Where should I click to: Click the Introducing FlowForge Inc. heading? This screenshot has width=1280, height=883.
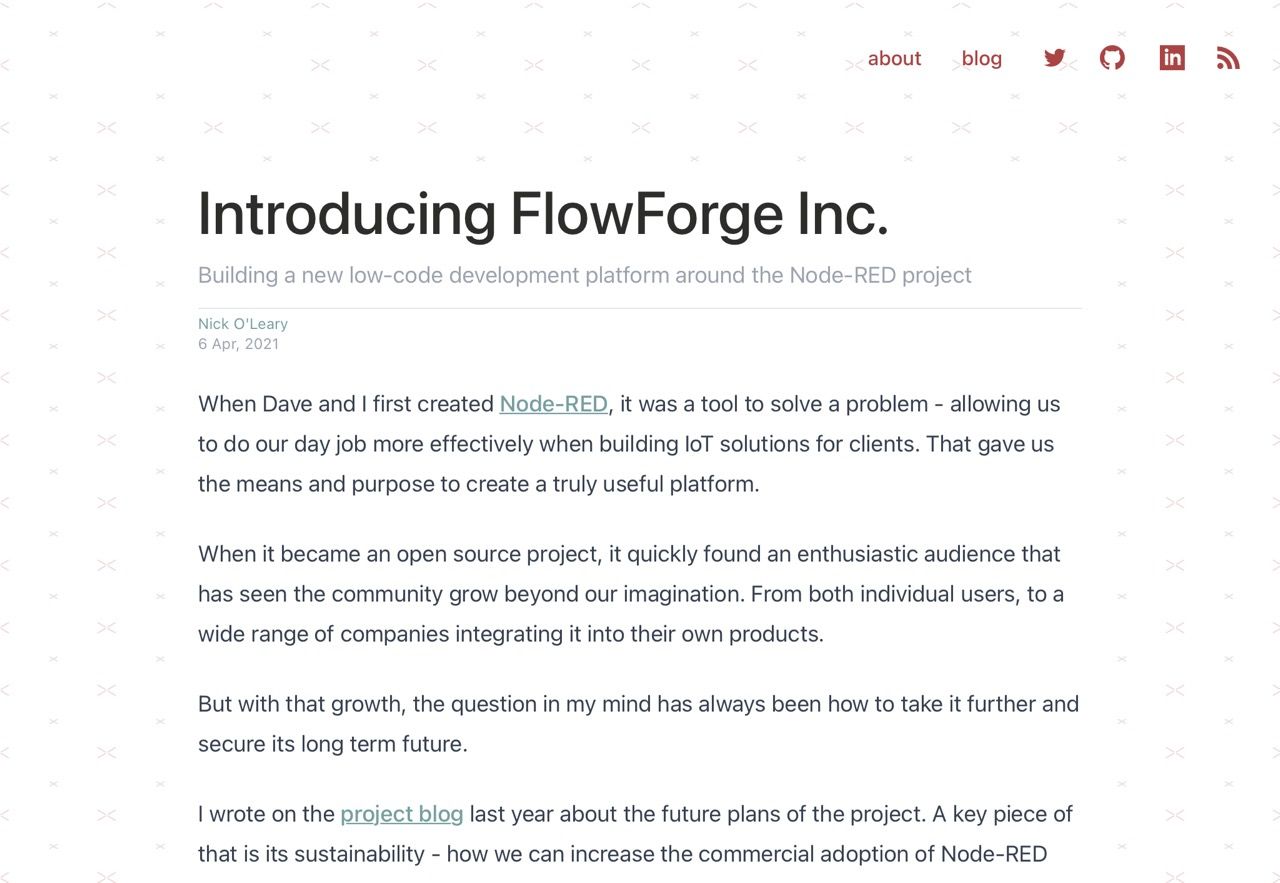pos(543,214)
